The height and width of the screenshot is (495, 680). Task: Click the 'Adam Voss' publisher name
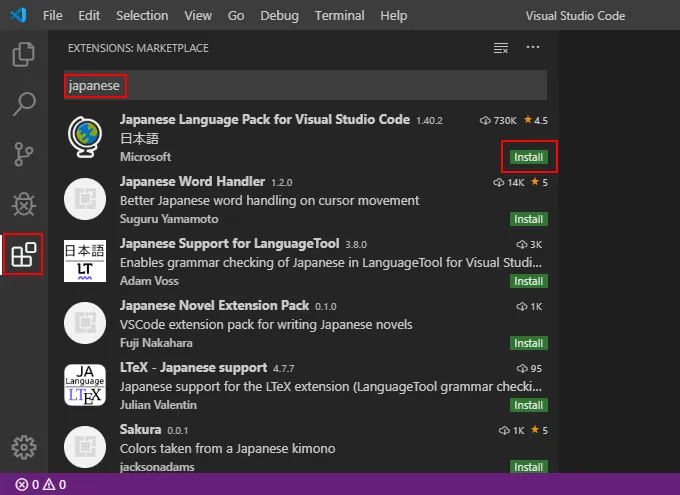click(149, 281)
